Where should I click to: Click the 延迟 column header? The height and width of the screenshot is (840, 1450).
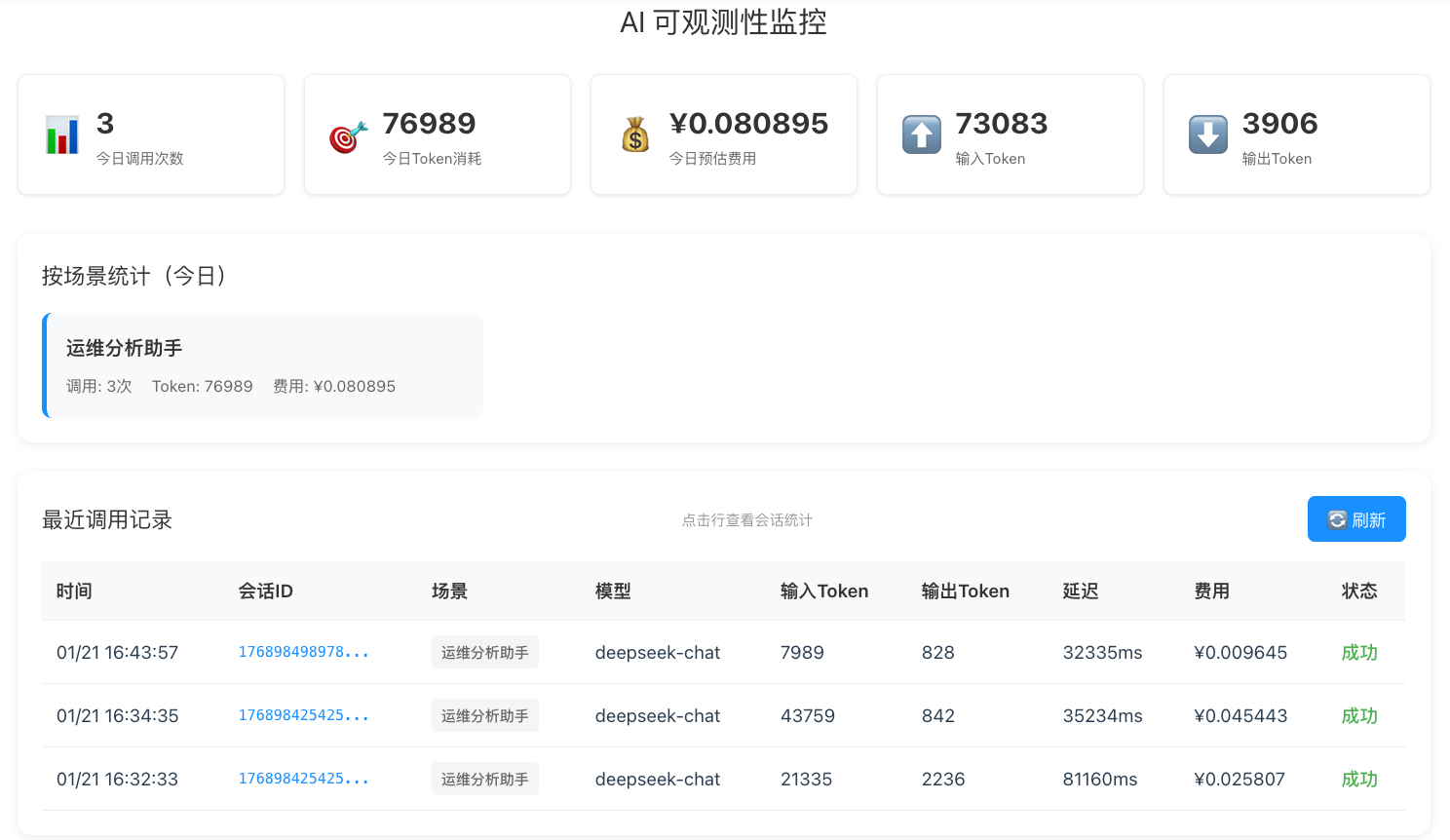point(1080,591)
